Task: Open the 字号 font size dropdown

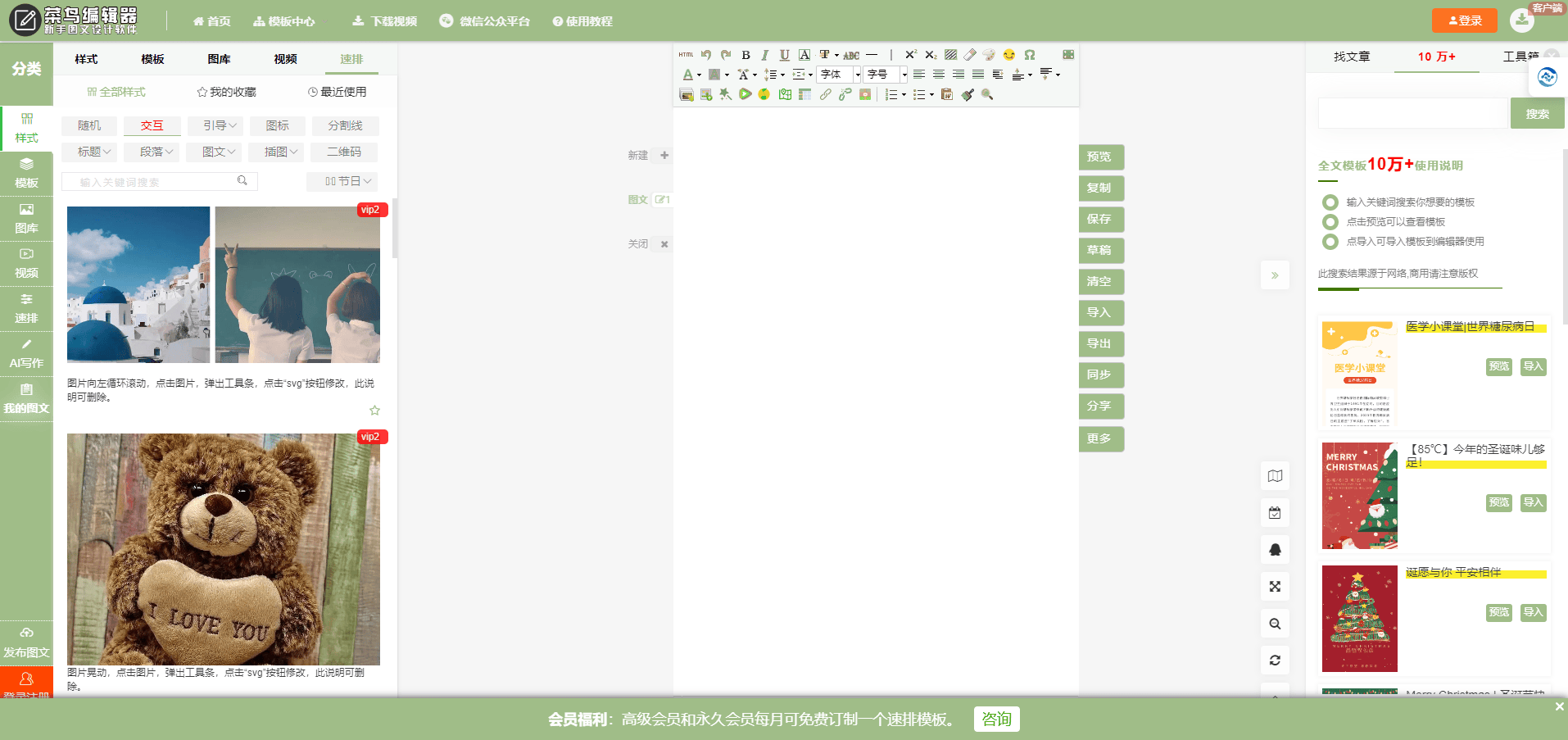Action: 883,75
